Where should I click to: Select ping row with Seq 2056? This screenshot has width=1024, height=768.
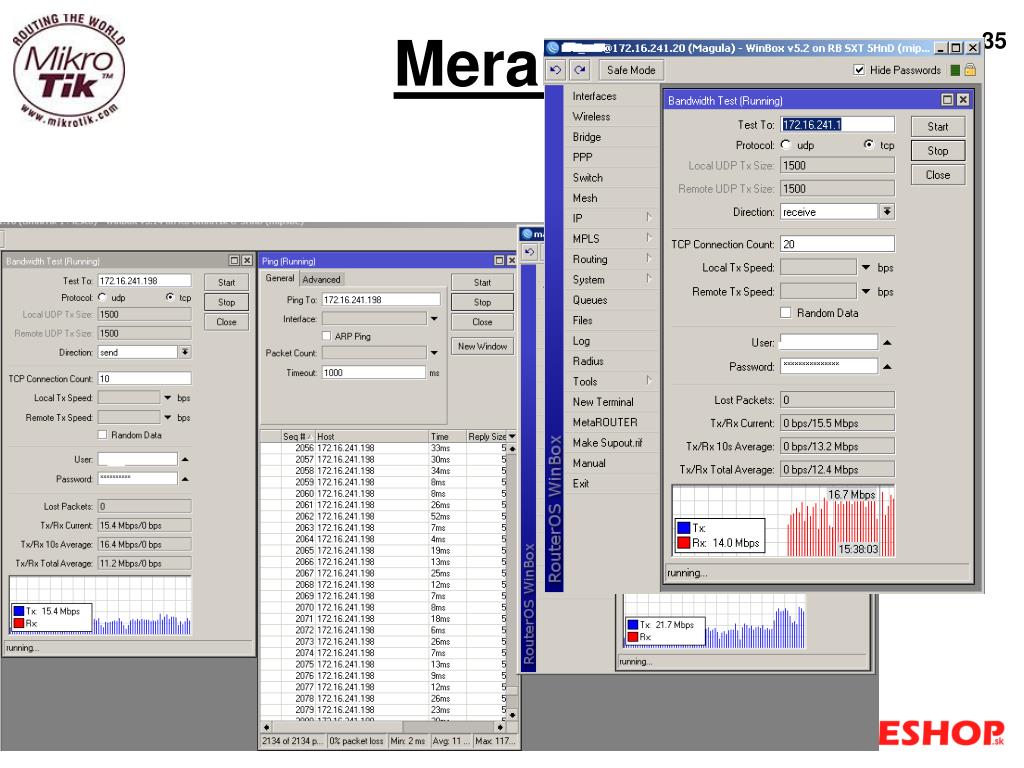(x=383, y=448)
